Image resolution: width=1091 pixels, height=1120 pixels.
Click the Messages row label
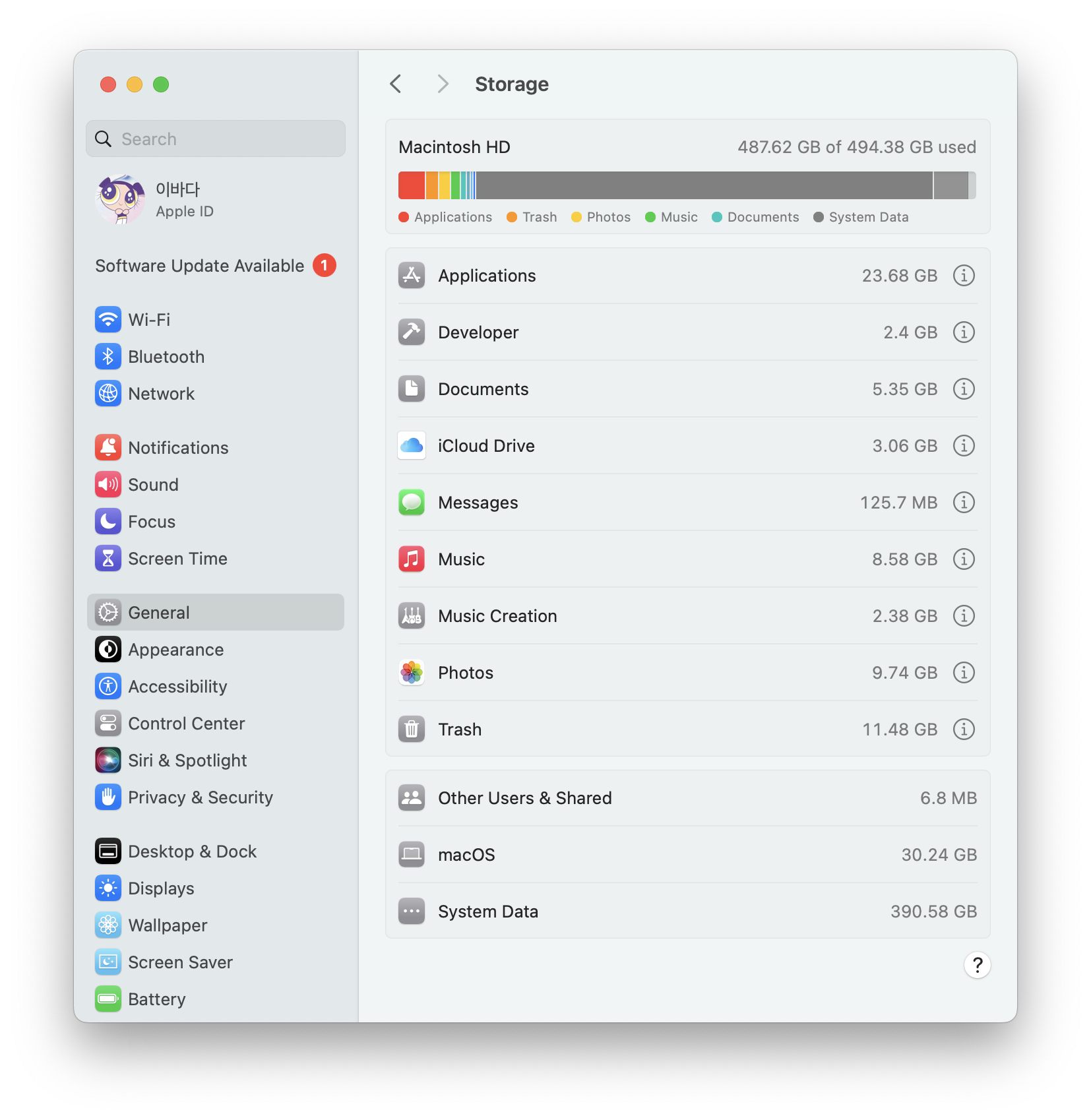pyautogui.click(x=478, y=503)
